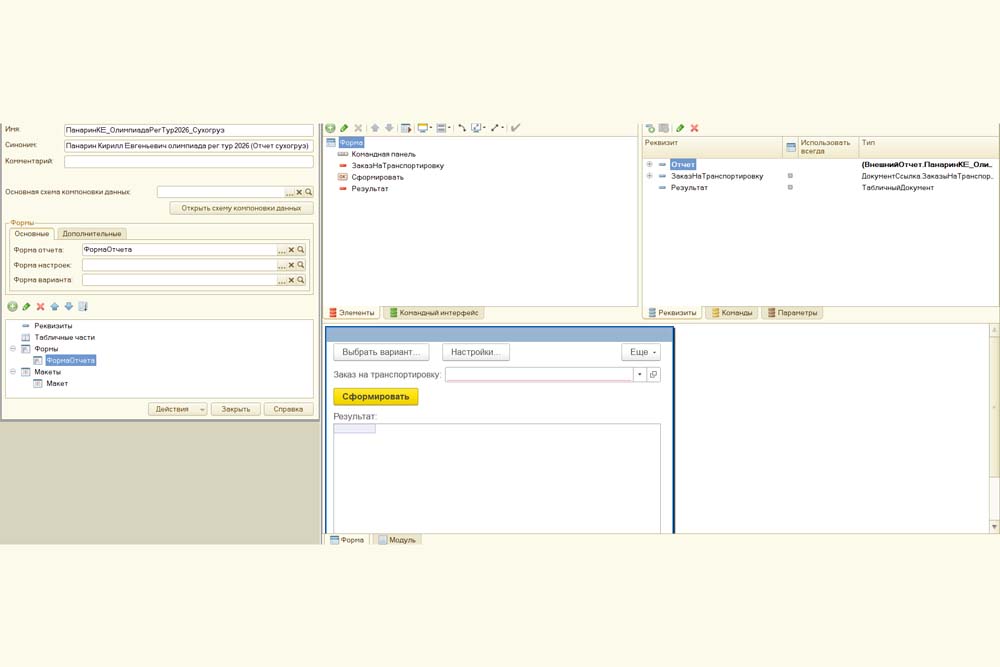Collapse the Формы tree node
The height and width of the screenshot is (667, 1000).
13,349
